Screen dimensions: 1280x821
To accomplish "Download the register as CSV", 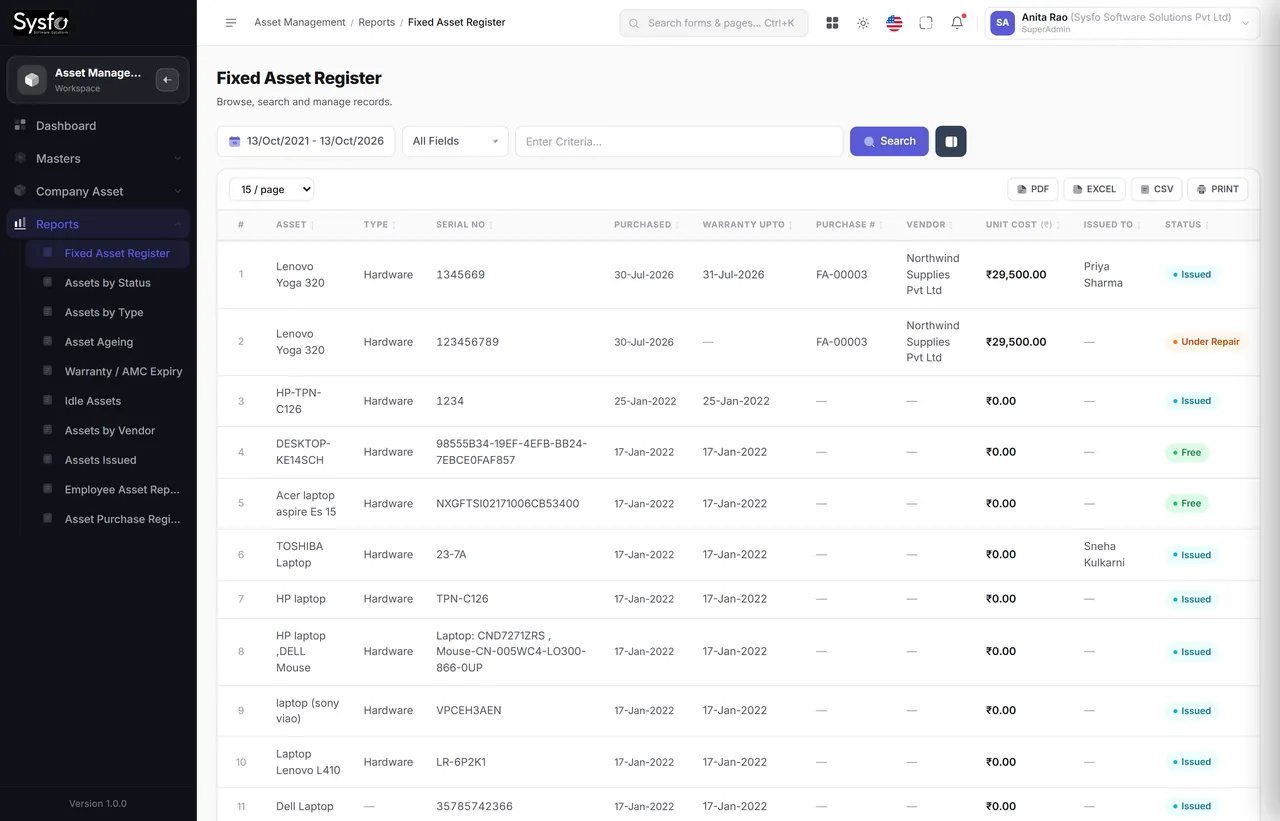I will [1157, 189].
